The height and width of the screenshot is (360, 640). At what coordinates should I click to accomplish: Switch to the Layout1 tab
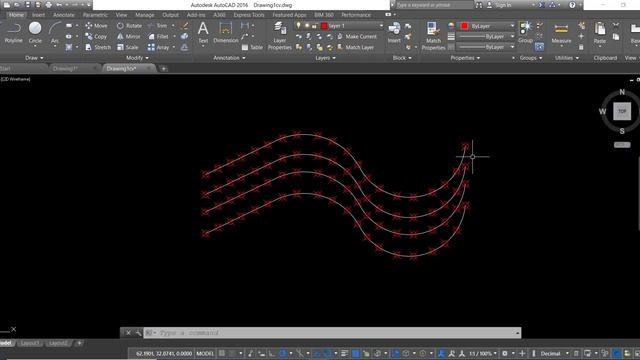[x=30, y=343]
